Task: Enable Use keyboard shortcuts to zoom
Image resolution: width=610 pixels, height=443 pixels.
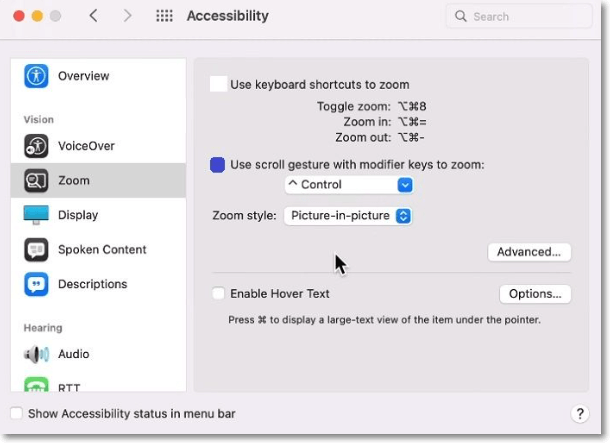Action: coord(219,85)
